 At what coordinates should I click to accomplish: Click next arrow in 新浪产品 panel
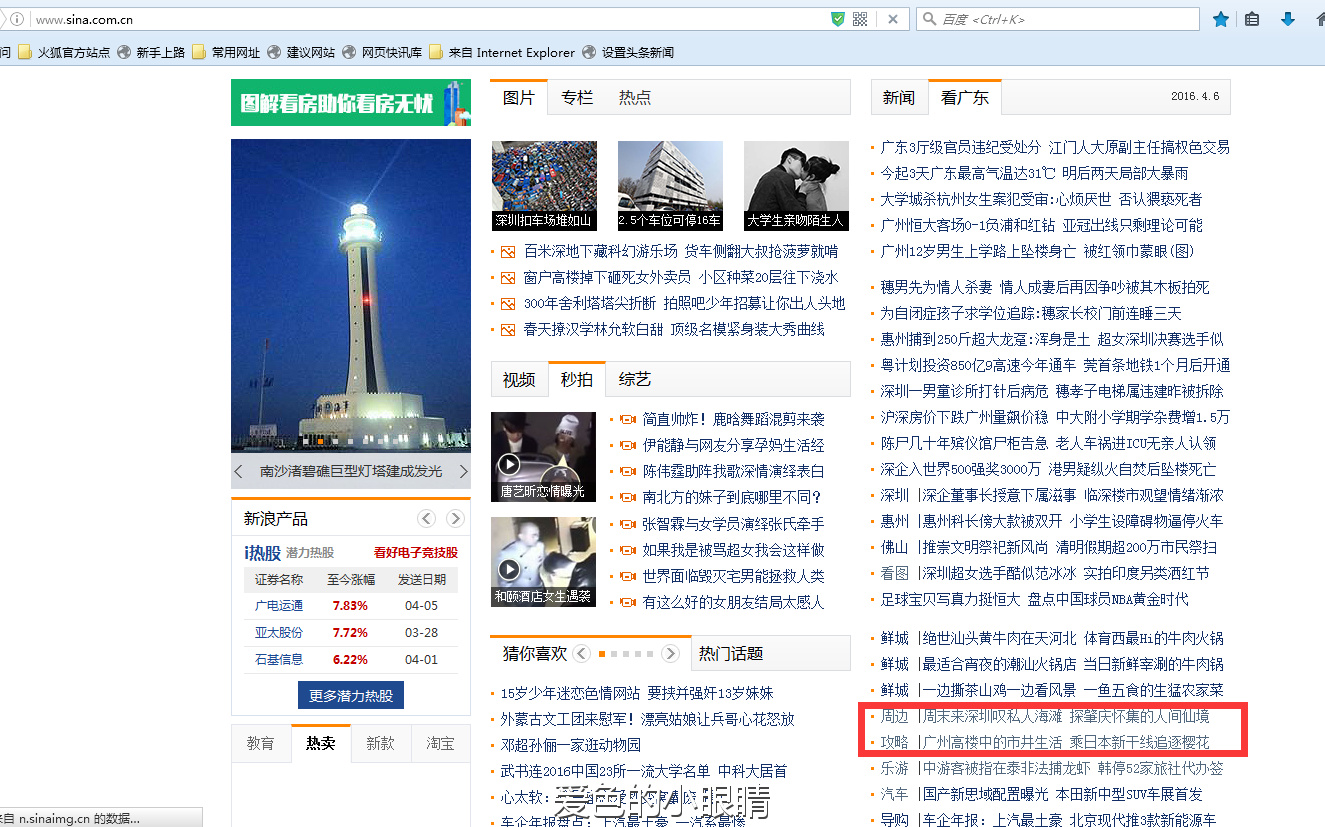coord(455,518)
